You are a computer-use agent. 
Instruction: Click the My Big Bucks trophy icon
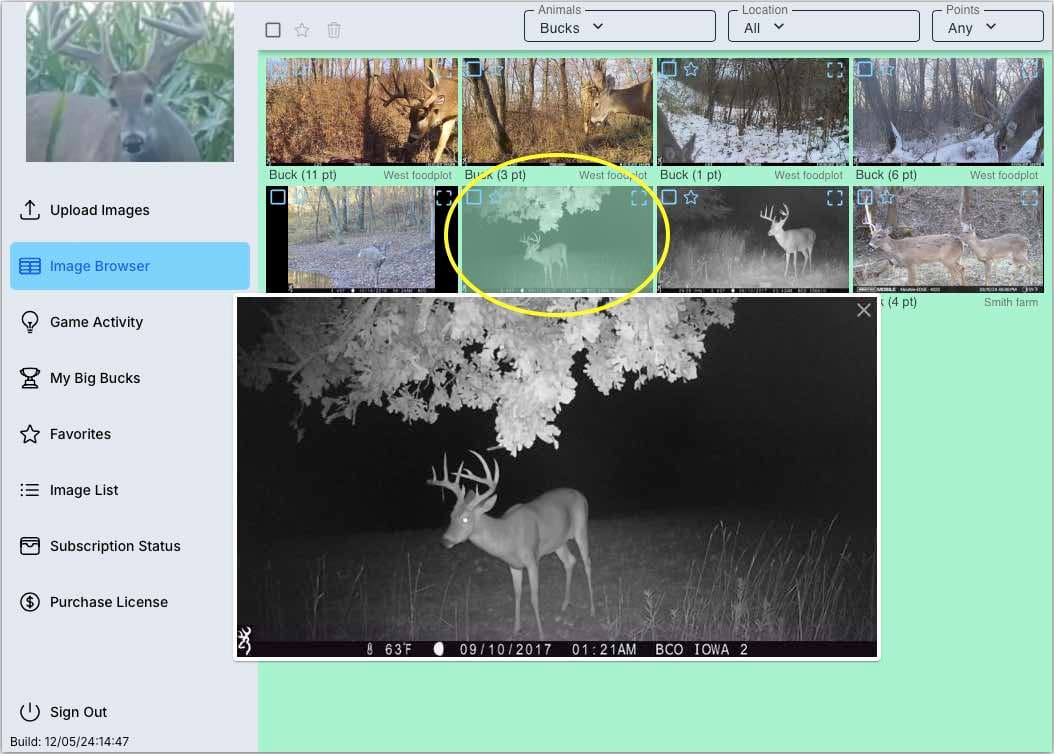[x=30, y=378]
